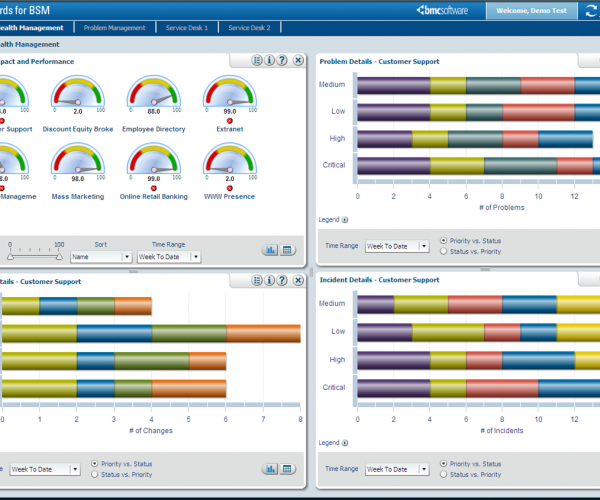Image resolution: width=600 pixels, height=500 pixels.
Task: Open options grid icon in Impact and Performance panel
Action: pos(257,60)
